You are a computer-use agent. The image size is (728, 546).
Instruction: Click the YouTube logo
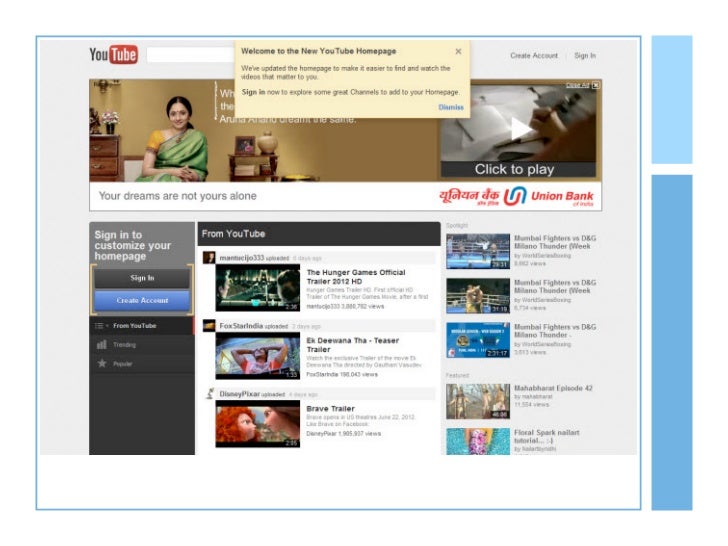click(113, 54)
